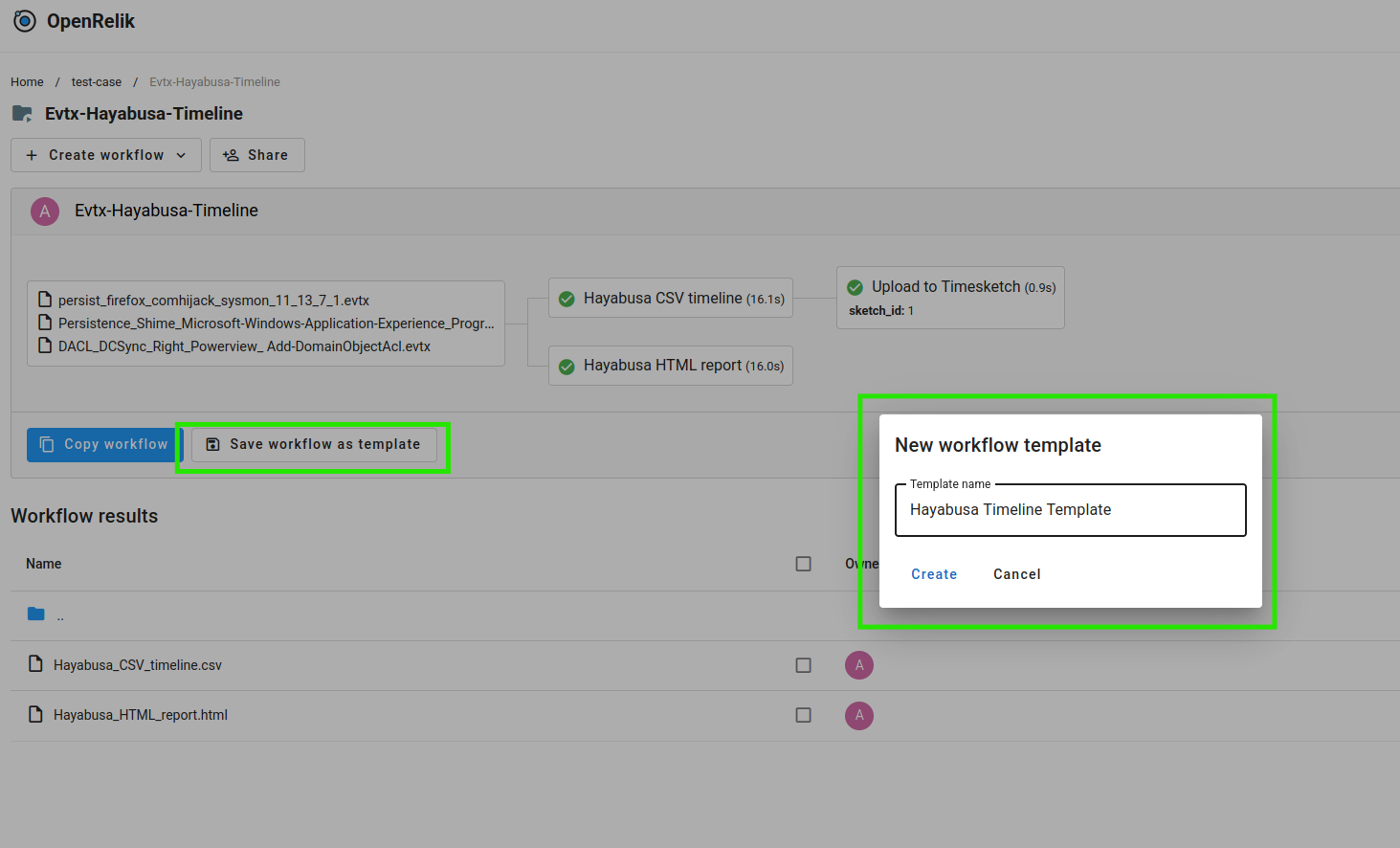This screenshot has width=1400, height=848.
Task: Click the blue parent folder icon
Action: click(x=36, y=614)
